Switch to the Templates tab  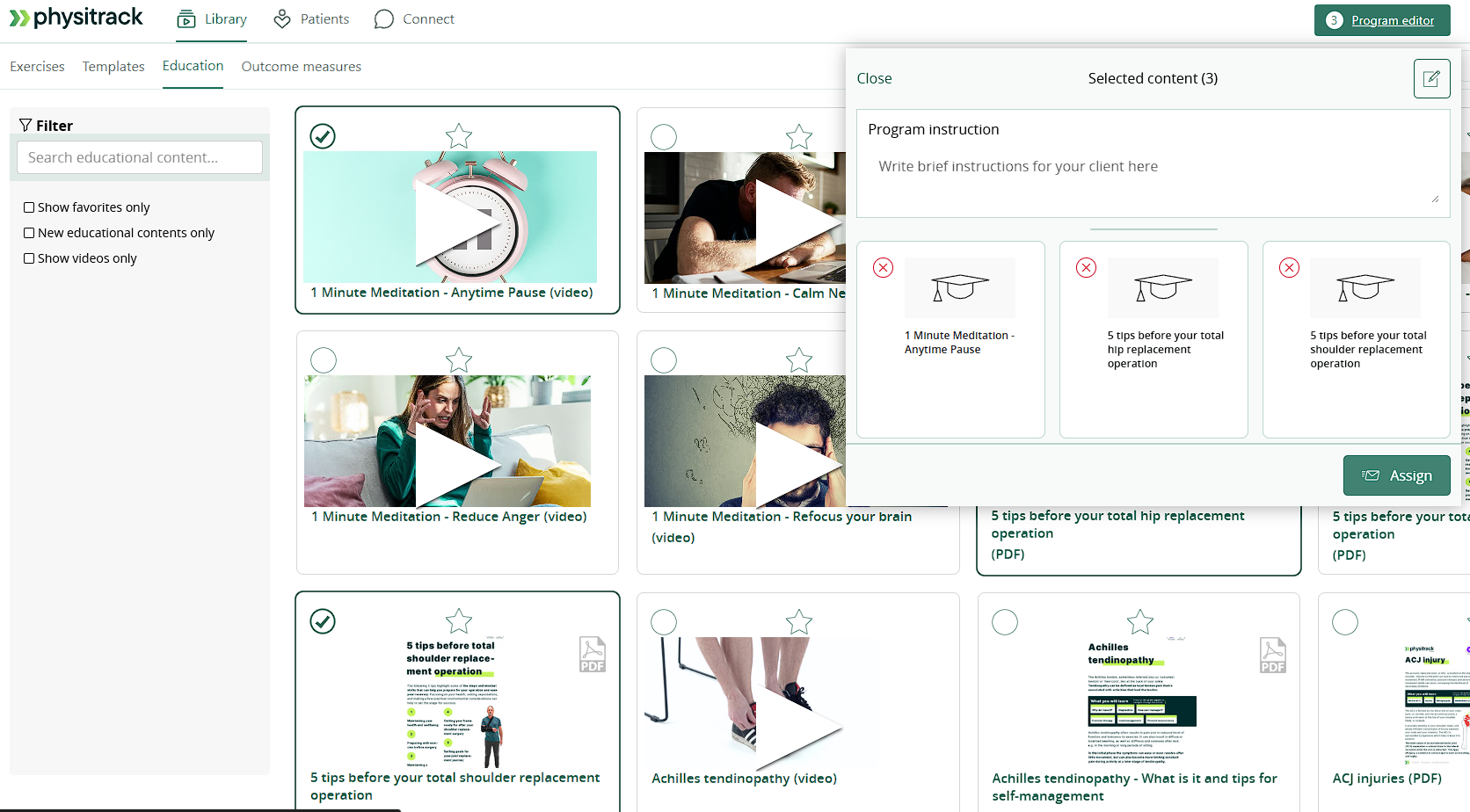pos(113,67)
